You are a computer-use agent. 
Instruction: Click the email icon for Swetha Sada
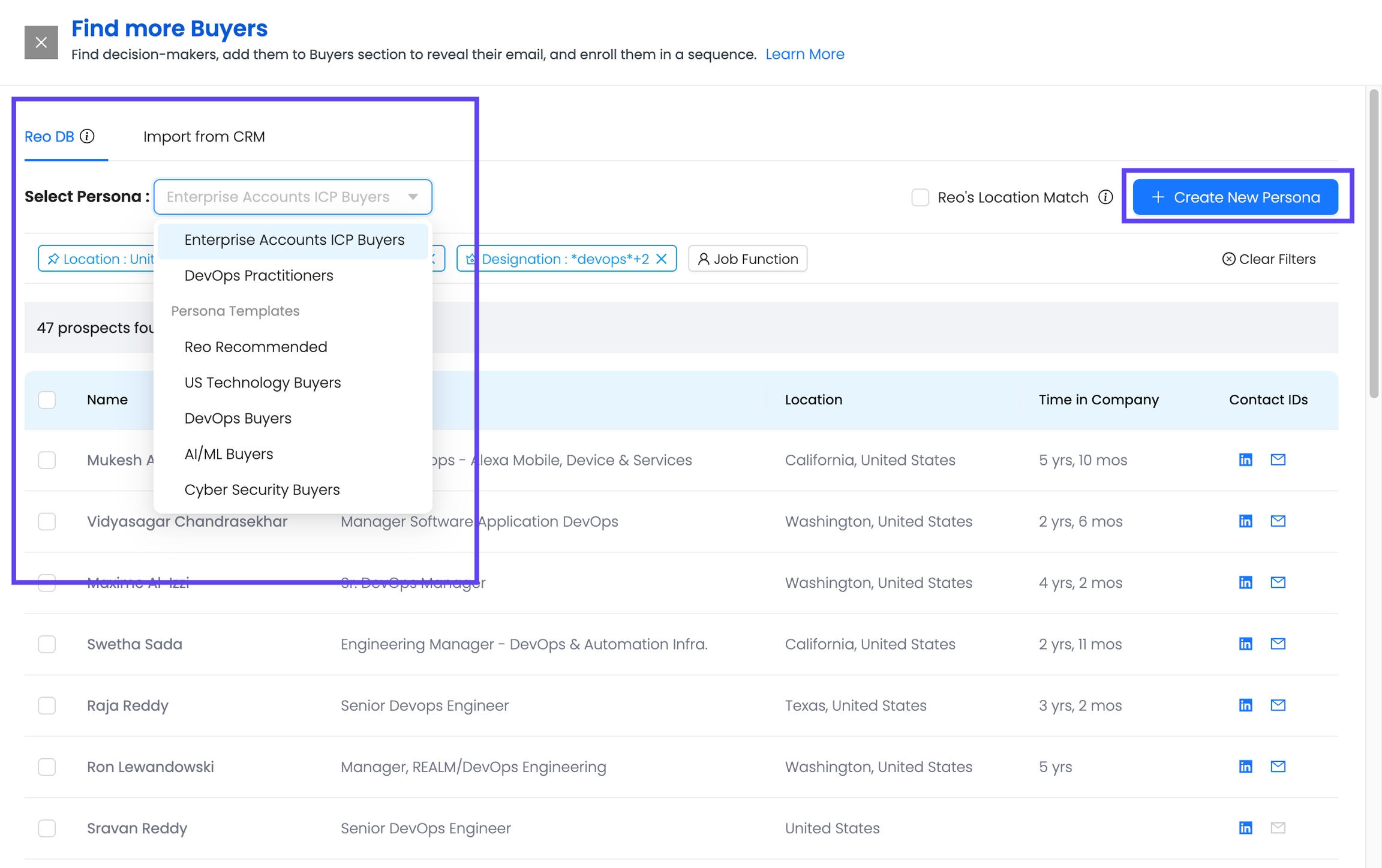click(x=1278, y=644)
